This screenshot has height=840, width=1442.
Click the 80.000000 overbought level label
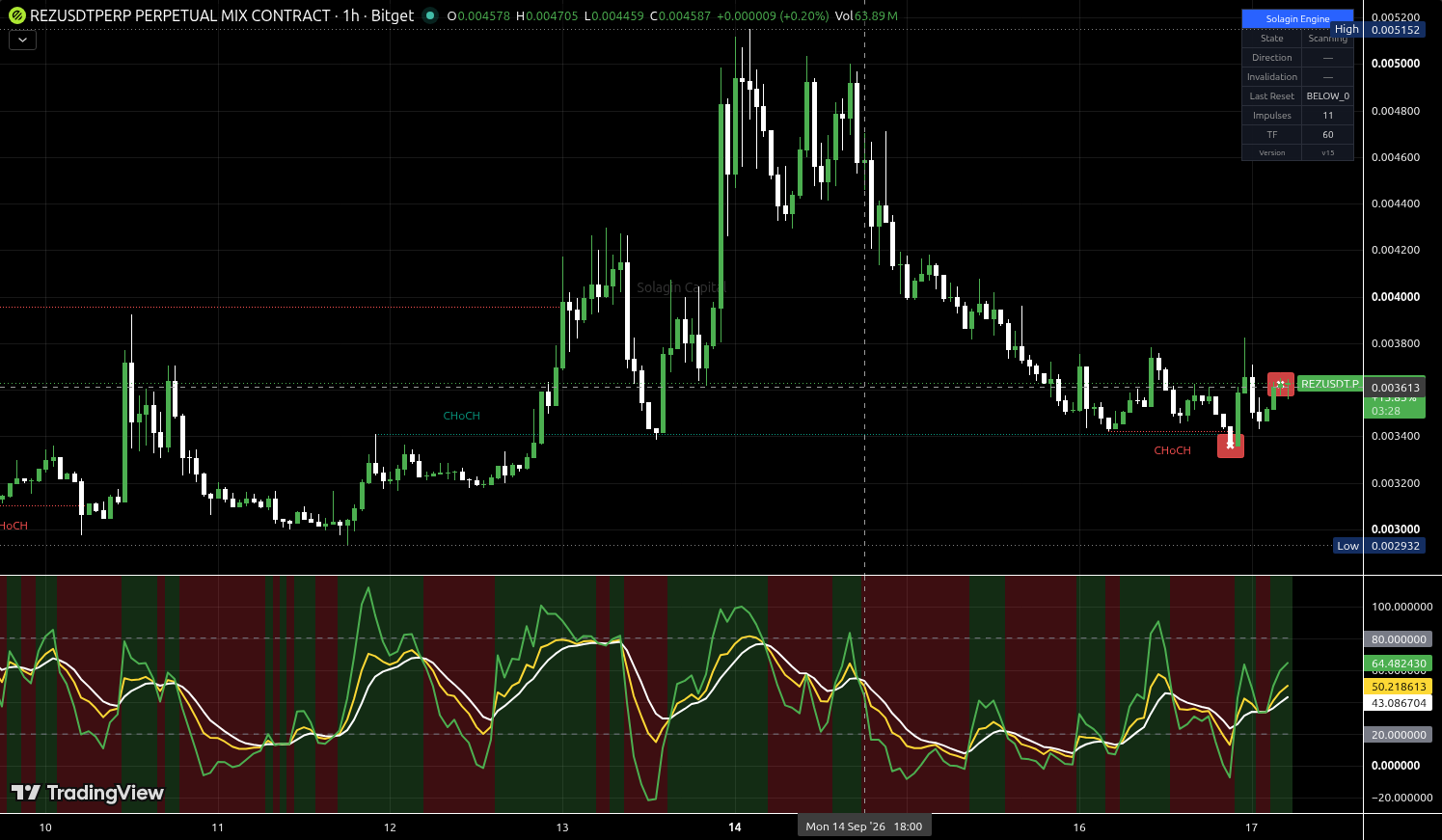tap(1398, 639)
